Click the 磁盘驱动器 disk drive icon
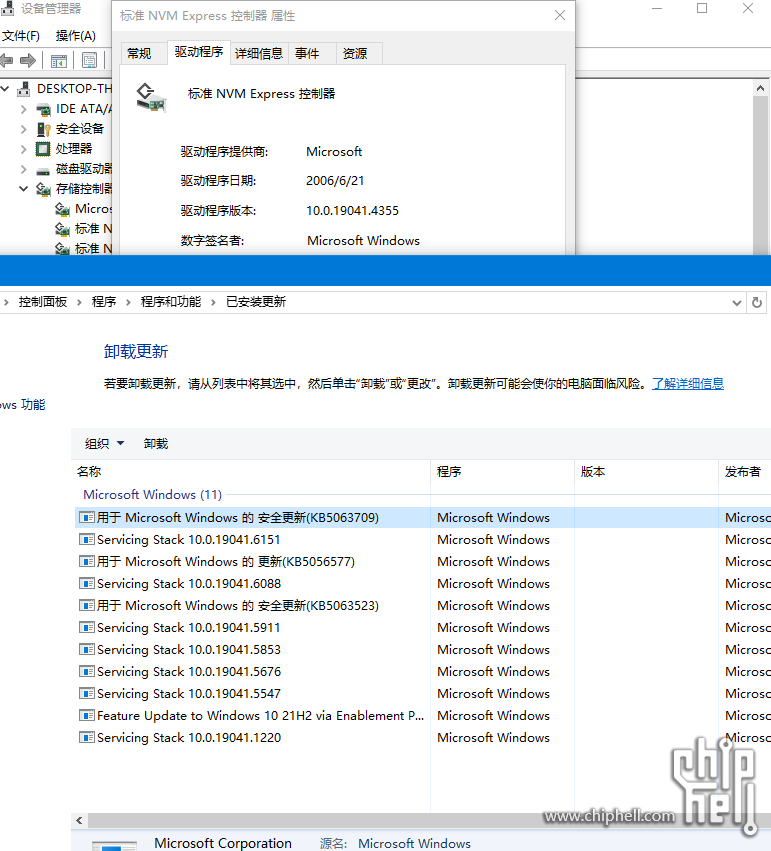771x851 pixels. pyautogui.click(x=43, y=170)
